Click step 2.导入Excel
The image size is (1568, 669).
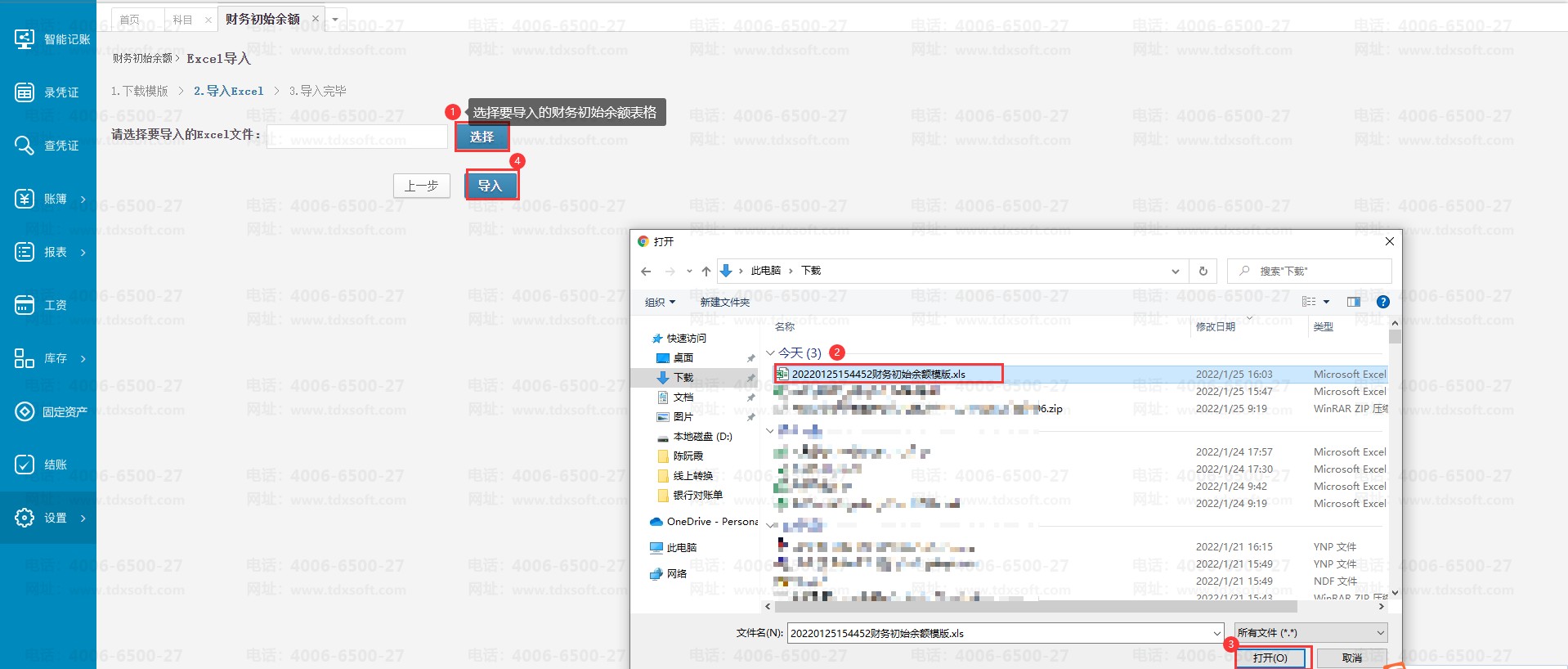coord(229,91)
